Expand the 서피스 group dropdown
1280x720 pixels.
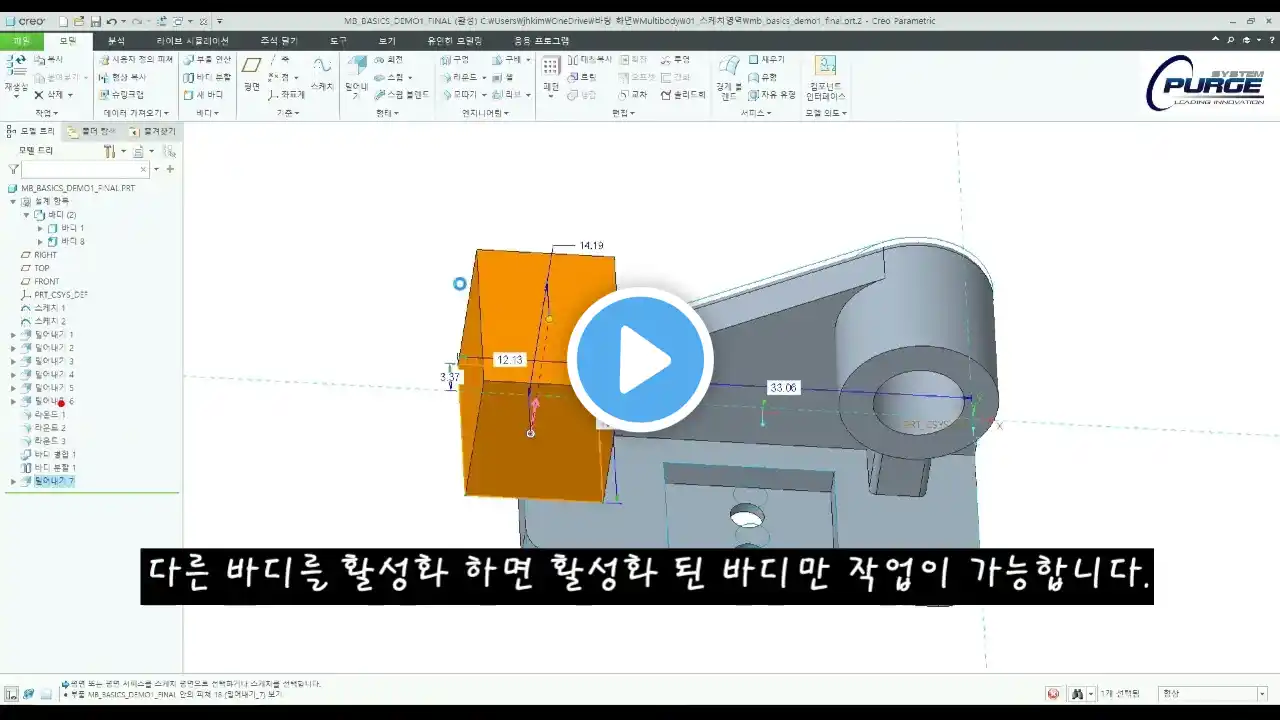click(x=756, y=113)
